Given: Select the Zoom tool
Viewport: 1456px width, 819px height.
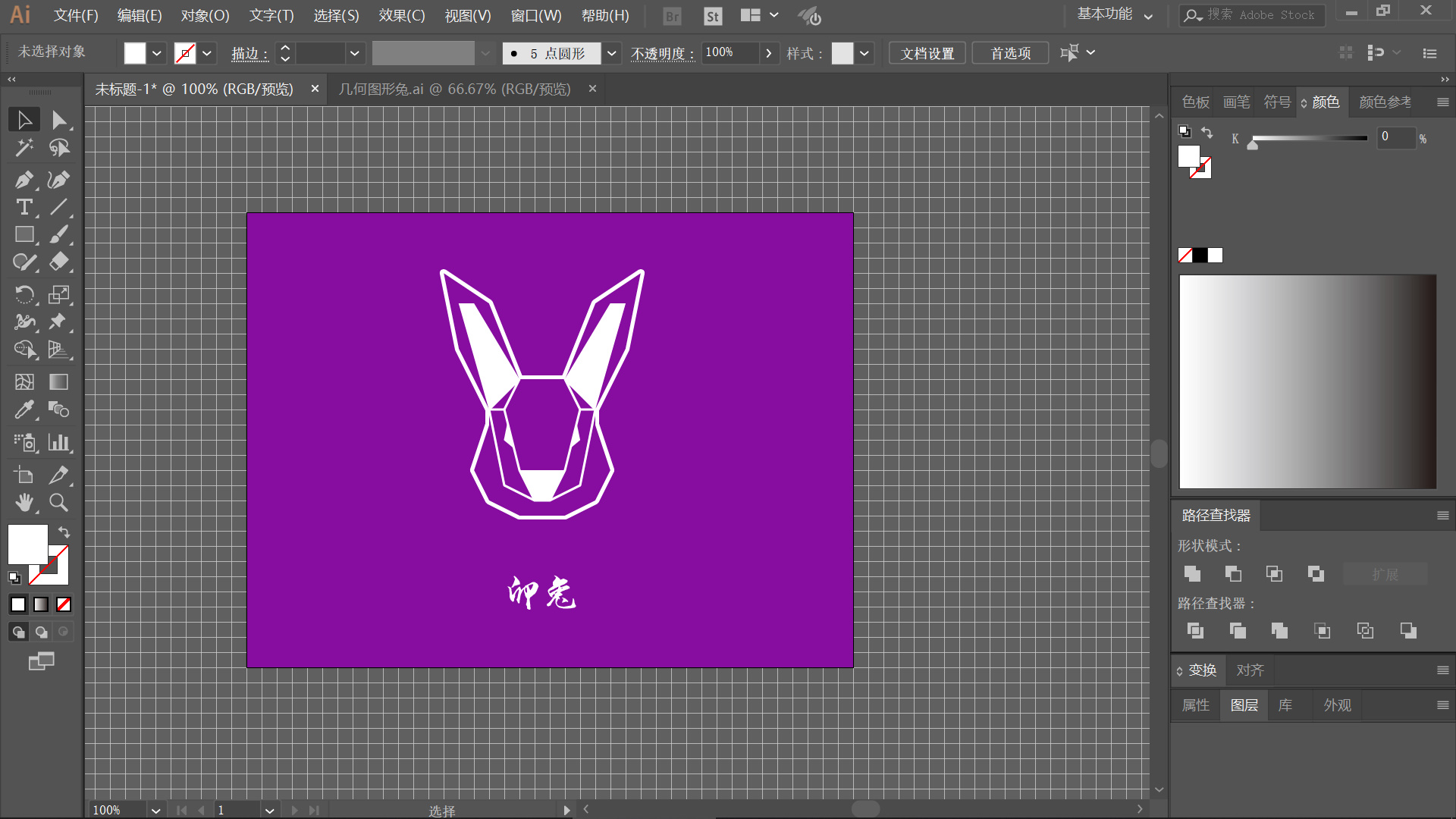Looking at the screenshot, I should (x=58, y=503).
